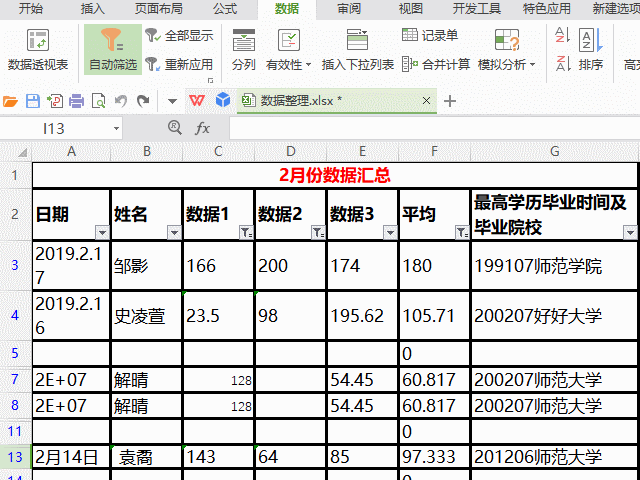Close the 数据整理.xlsx tab
Screen dimensions: 640x480
426,100
